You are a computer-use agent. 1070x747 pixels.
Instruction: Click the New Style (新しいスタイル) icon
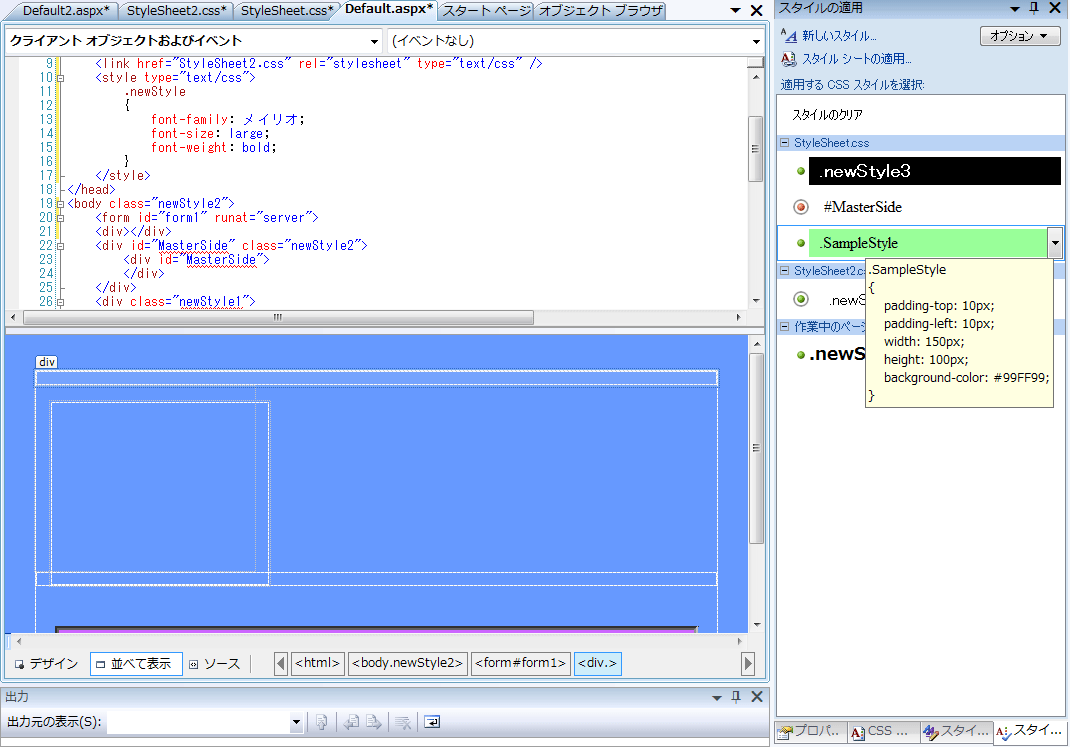[x=788, y=35]
